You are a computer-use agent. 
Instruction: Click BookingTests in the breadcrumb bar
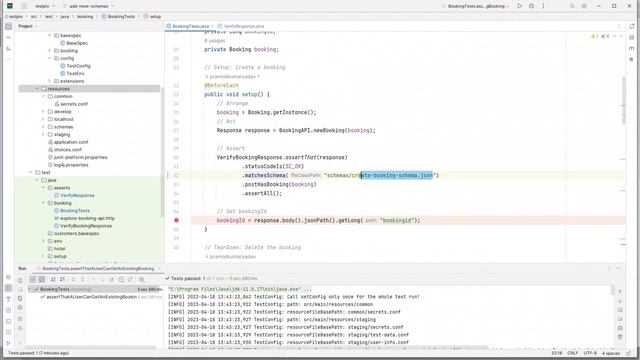point(118,17)
